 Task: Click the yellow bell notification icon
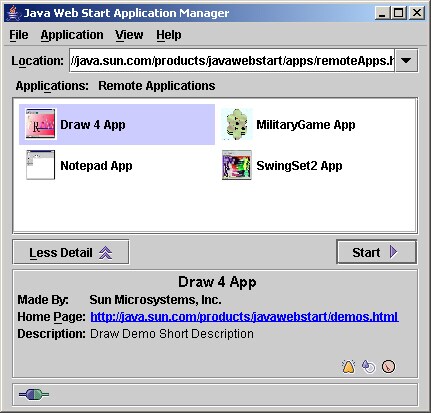[349, 367]
